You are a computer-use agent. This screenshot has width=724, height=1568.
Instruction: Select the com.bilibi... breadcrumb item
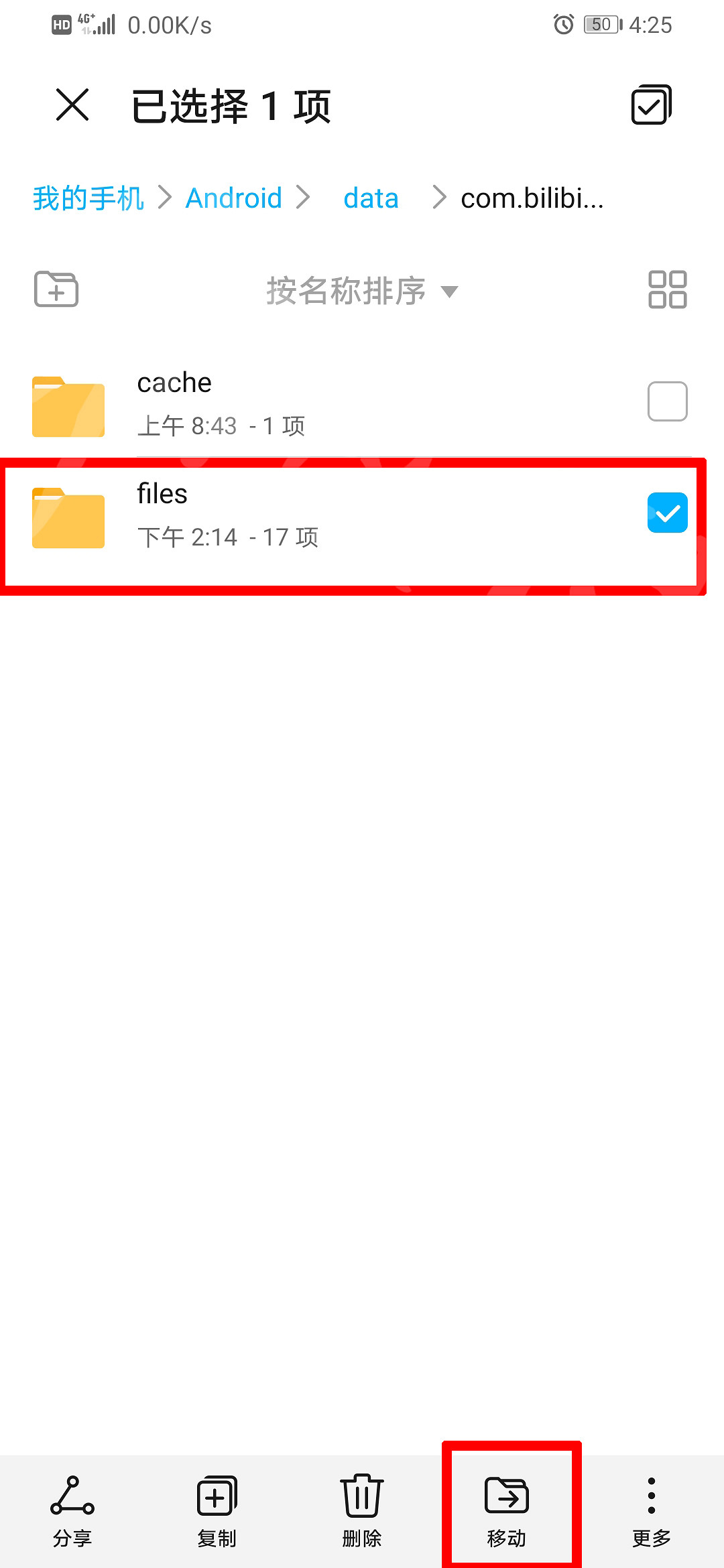pos(532,198)
